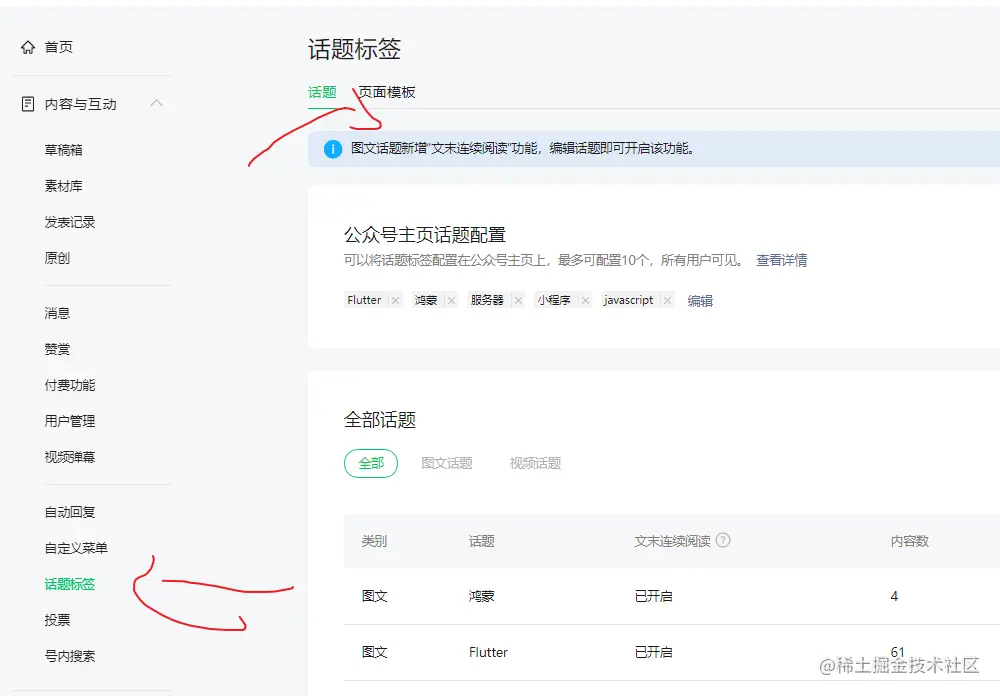This screenshot has height=696, width=1000.
Task: Click the blue info icon in the notice banner
Action: [333, 149]
